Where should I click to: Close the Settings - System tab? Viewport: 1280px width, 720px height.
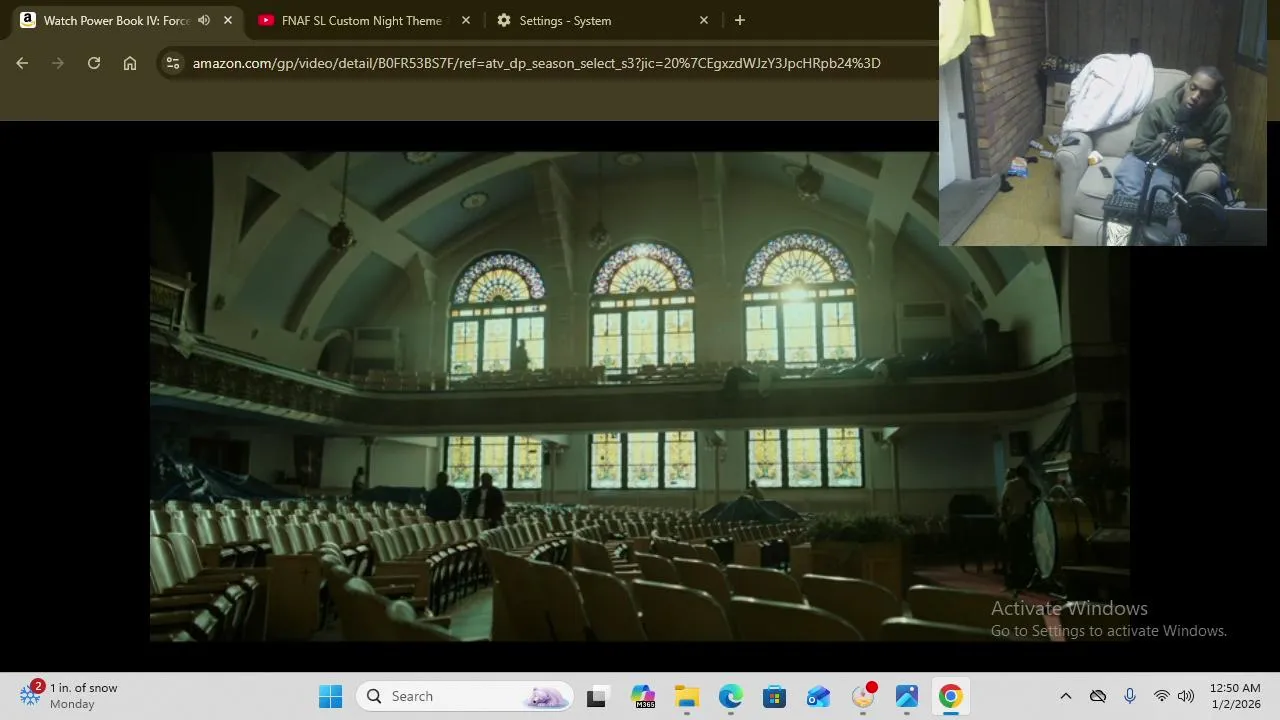pyautogui.click(x=704, y=20)
